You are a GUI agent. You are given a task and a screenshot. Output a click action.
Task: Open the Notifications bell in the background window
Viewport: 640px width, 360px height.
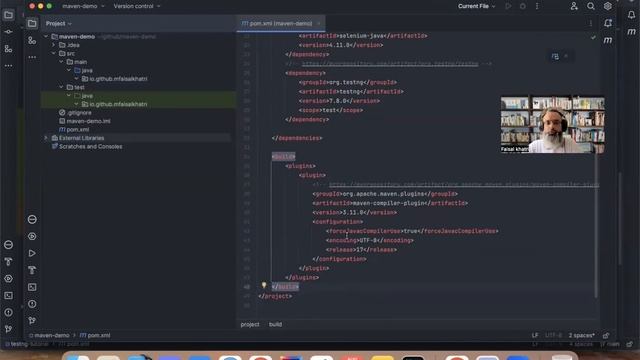(631, 15)
